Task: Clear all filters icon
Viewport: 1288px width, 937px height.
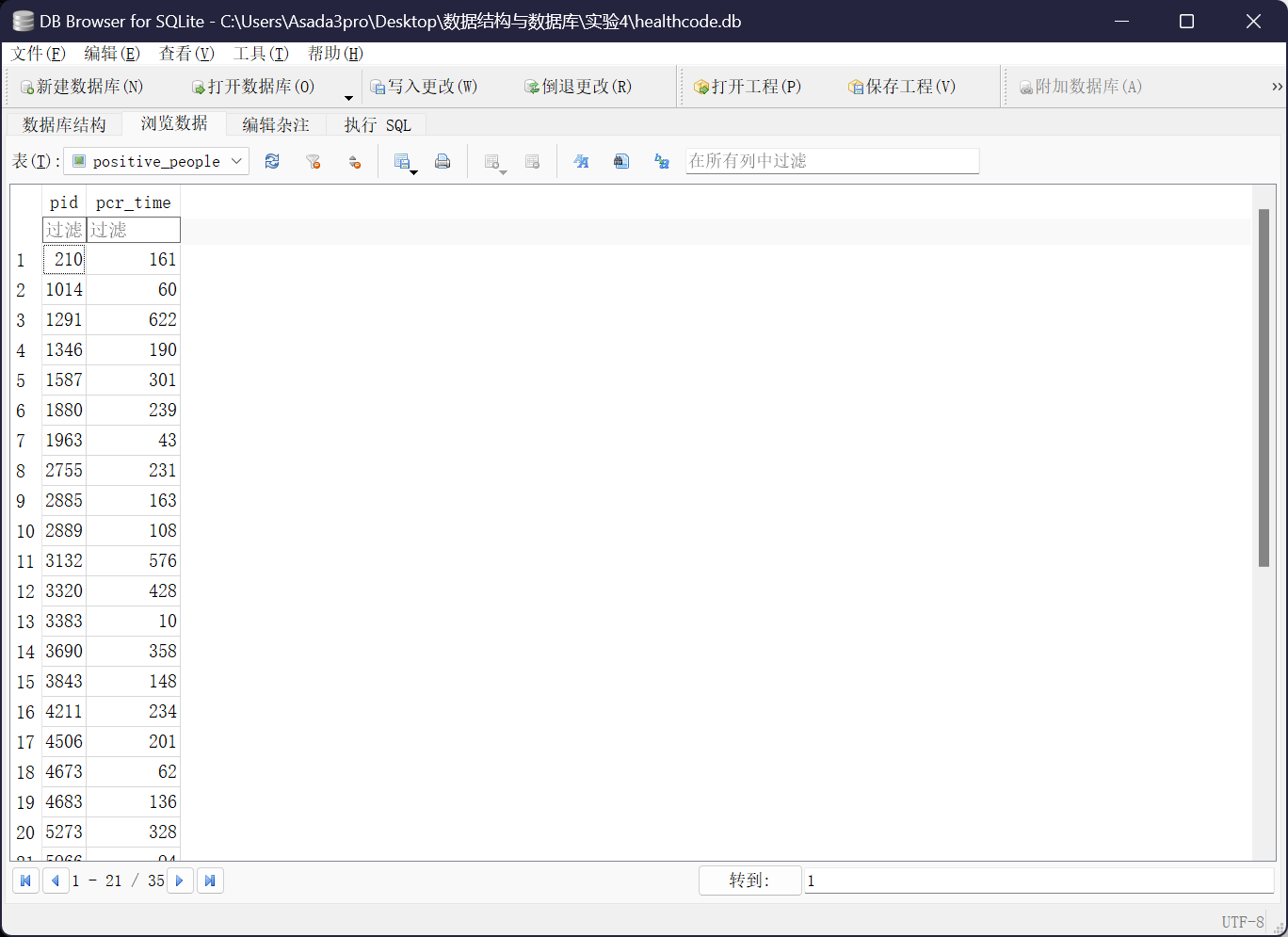Action: click(314, 162)
